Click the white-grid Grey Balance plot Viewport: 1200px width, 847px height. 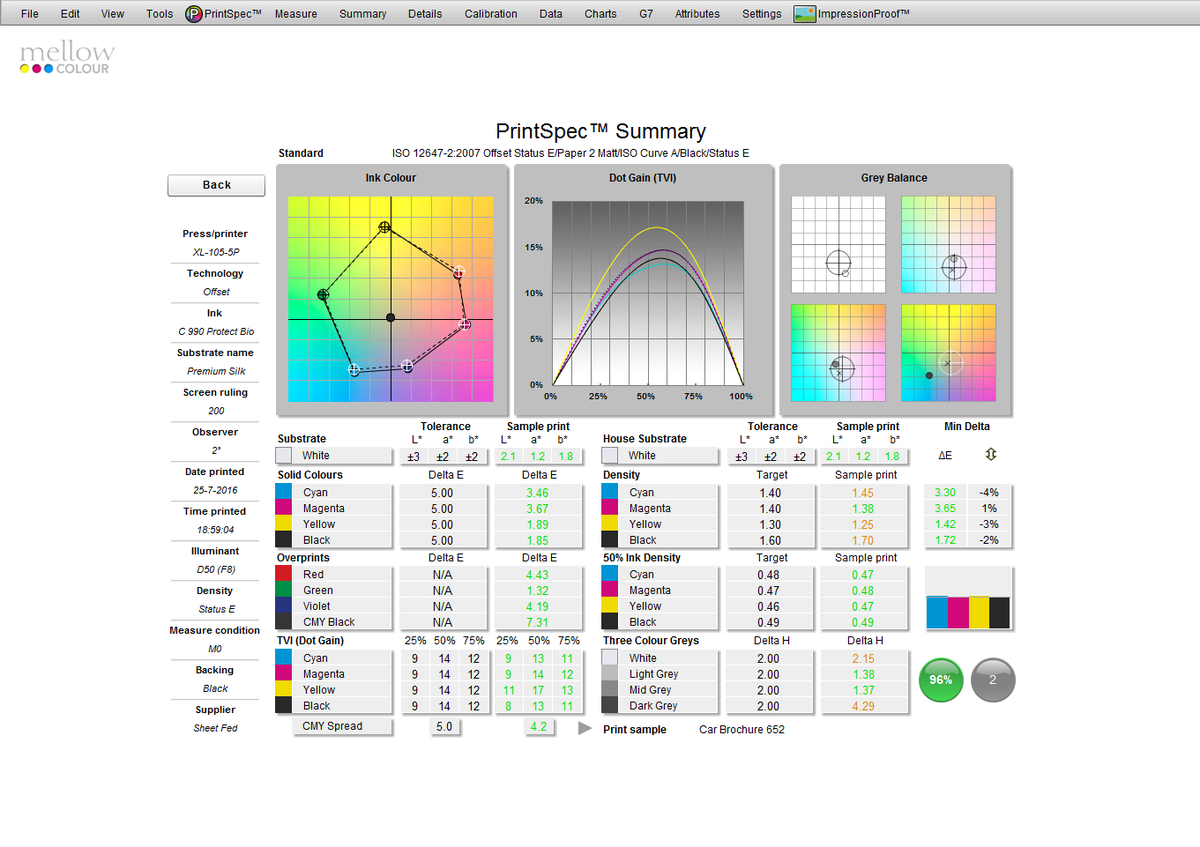[839, 244]
